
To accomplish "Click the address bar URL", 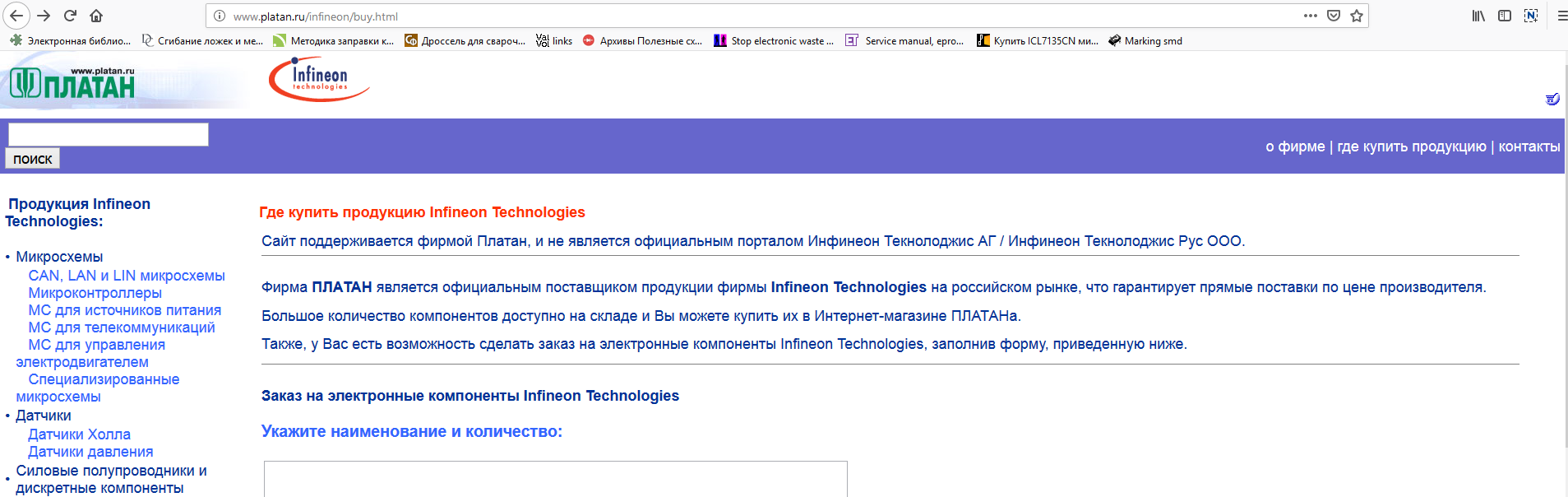I will click(x=316, y=16).
